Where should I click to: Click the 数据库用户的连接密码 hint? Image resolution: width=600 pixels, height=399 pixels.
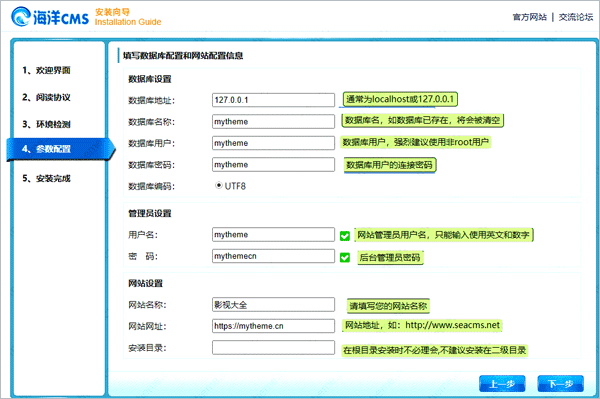click(x=390, y=165)
